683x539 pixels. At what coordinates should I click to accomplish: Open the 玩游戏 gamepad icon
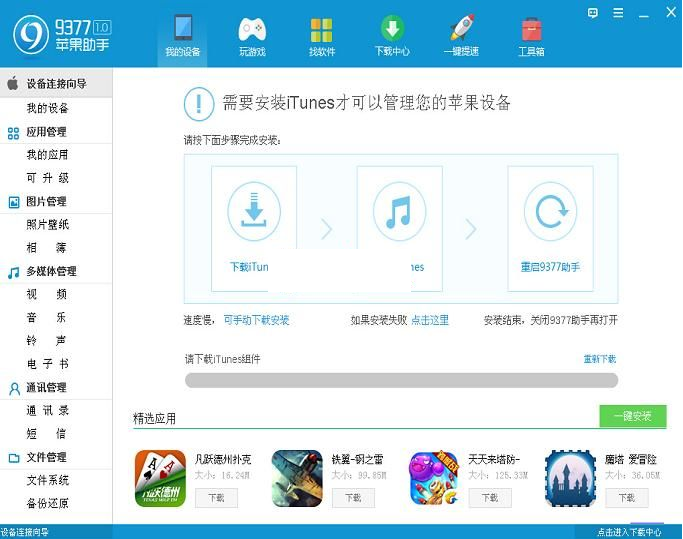(x=252, y=29)
